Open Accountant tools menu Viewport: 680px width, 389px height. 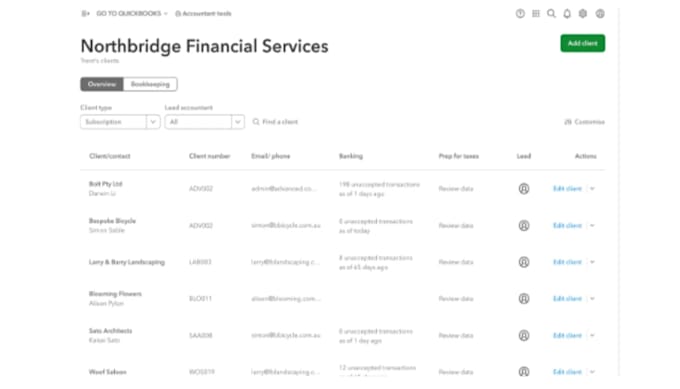coord(203,13)
